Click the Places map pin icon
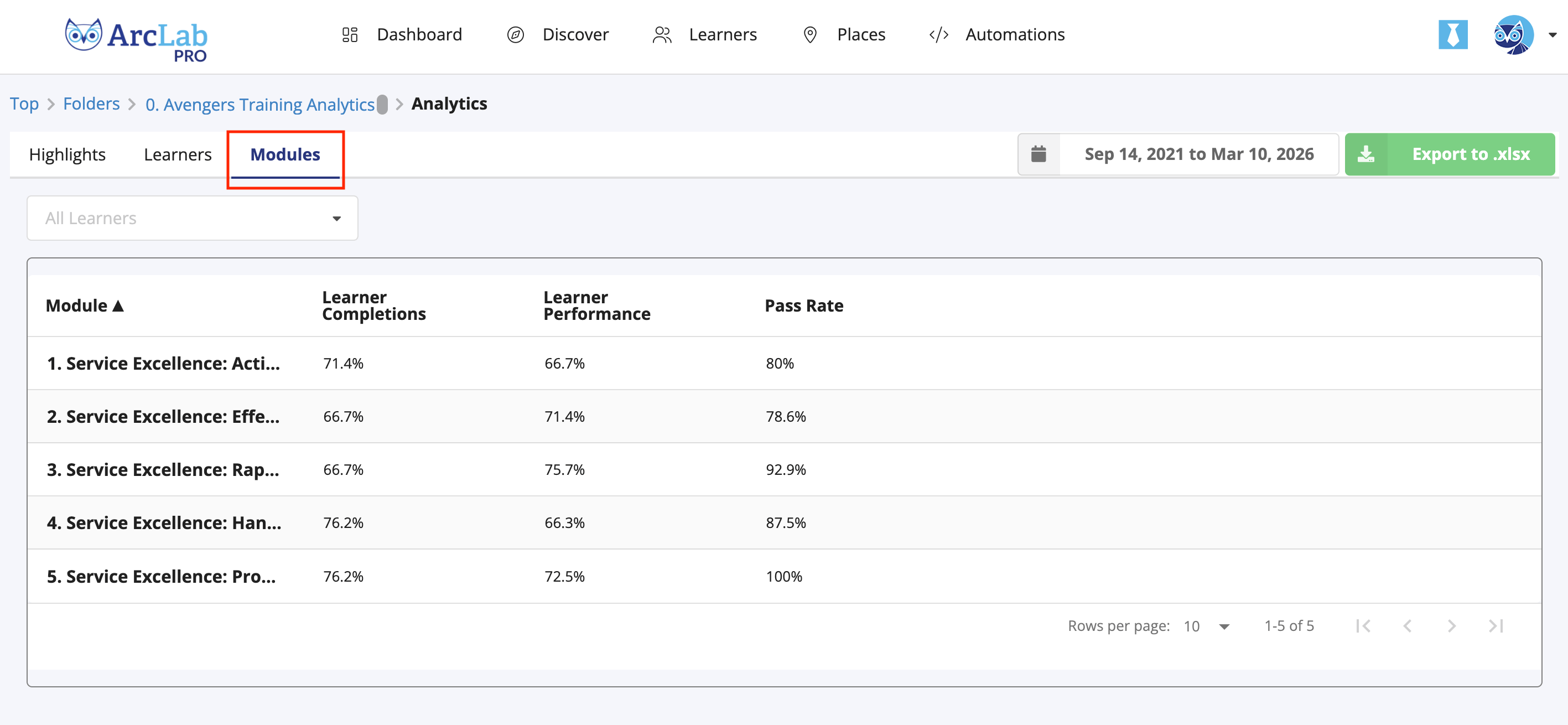Image resolution: width=1568 pixels, height=725 pixels. point(809,35)
